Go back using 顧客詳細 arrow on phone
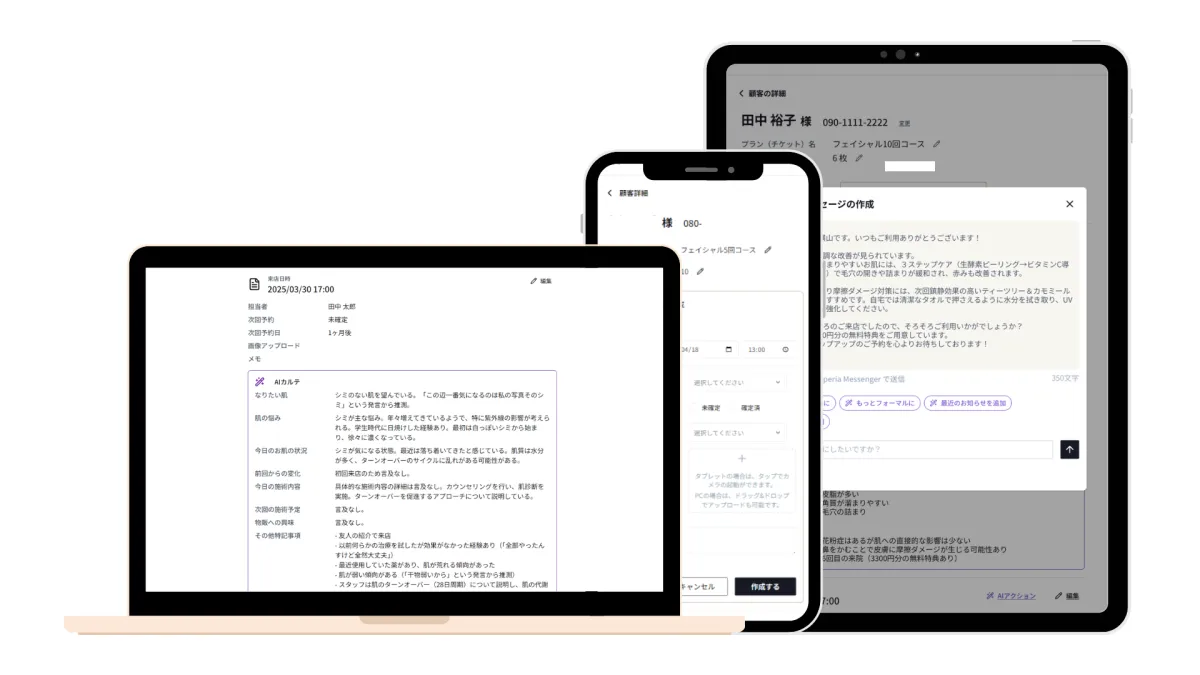Screen dimensions: 1200x675 click(610, 193)
